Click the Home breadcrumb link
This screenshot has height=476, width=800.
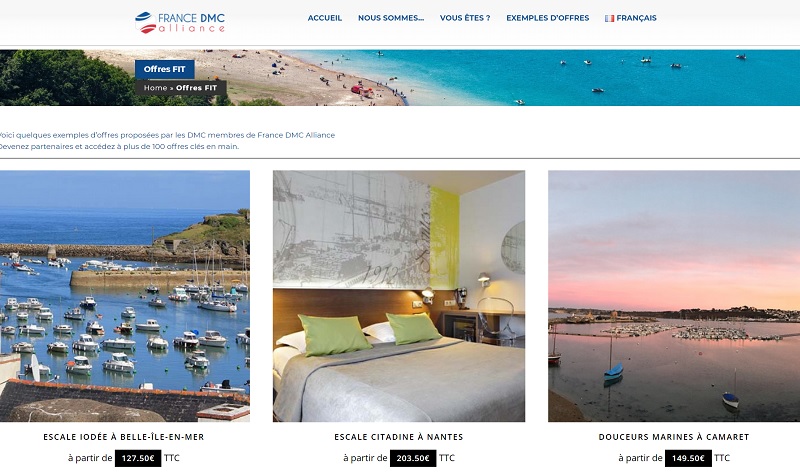coord(155,88)
